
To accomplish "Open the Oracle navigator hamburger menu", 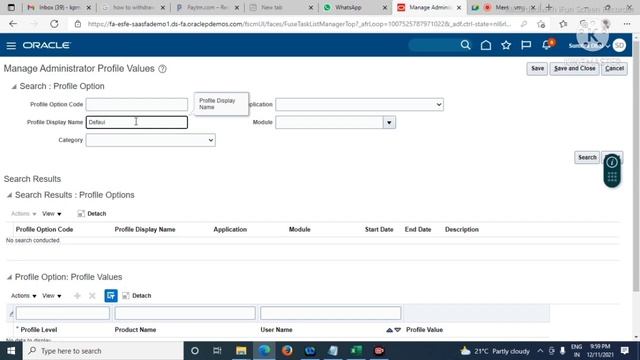I will click(11, 45).
